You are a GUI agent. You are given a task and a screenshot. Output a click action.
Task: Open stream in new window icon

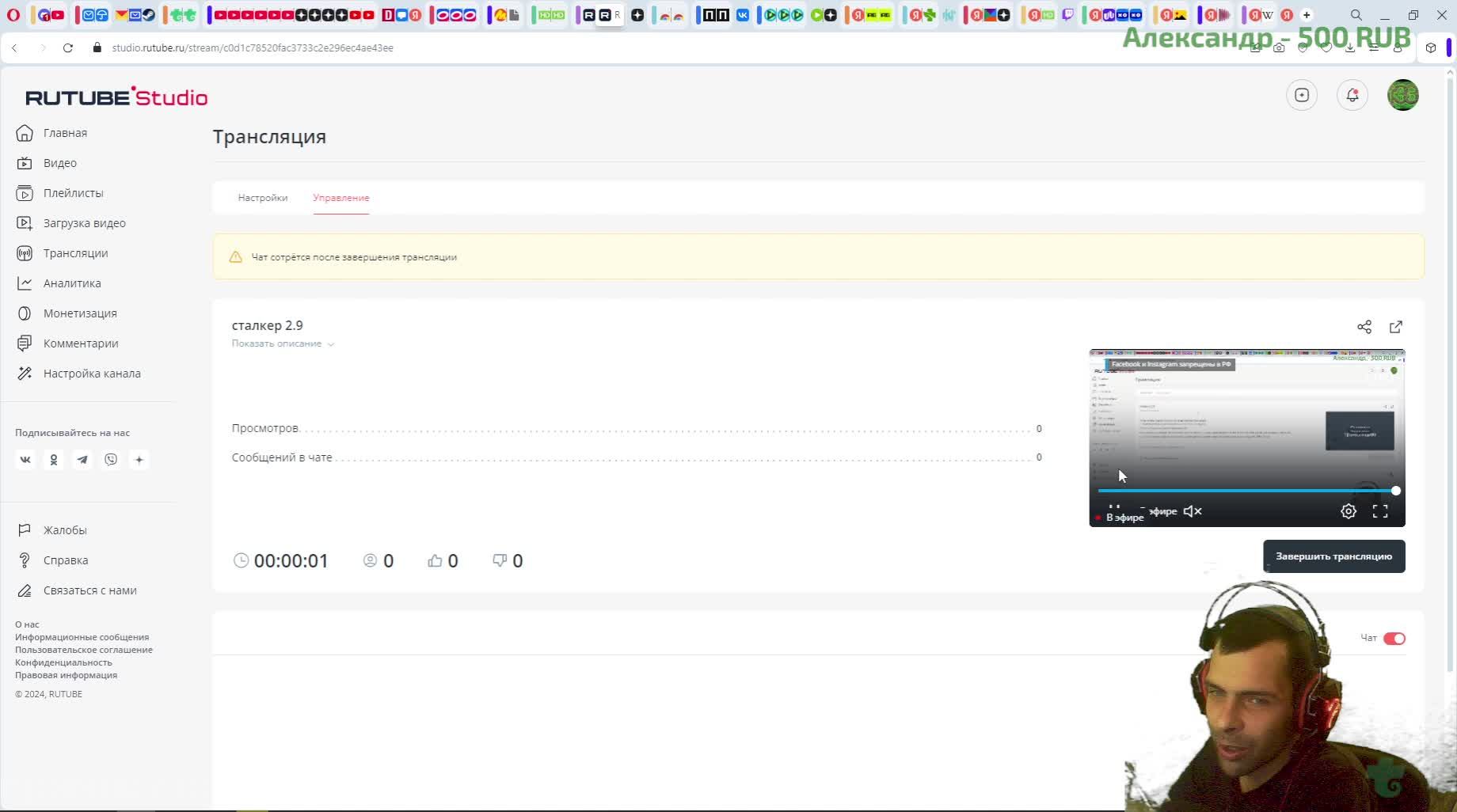[x=1396, y=327]
